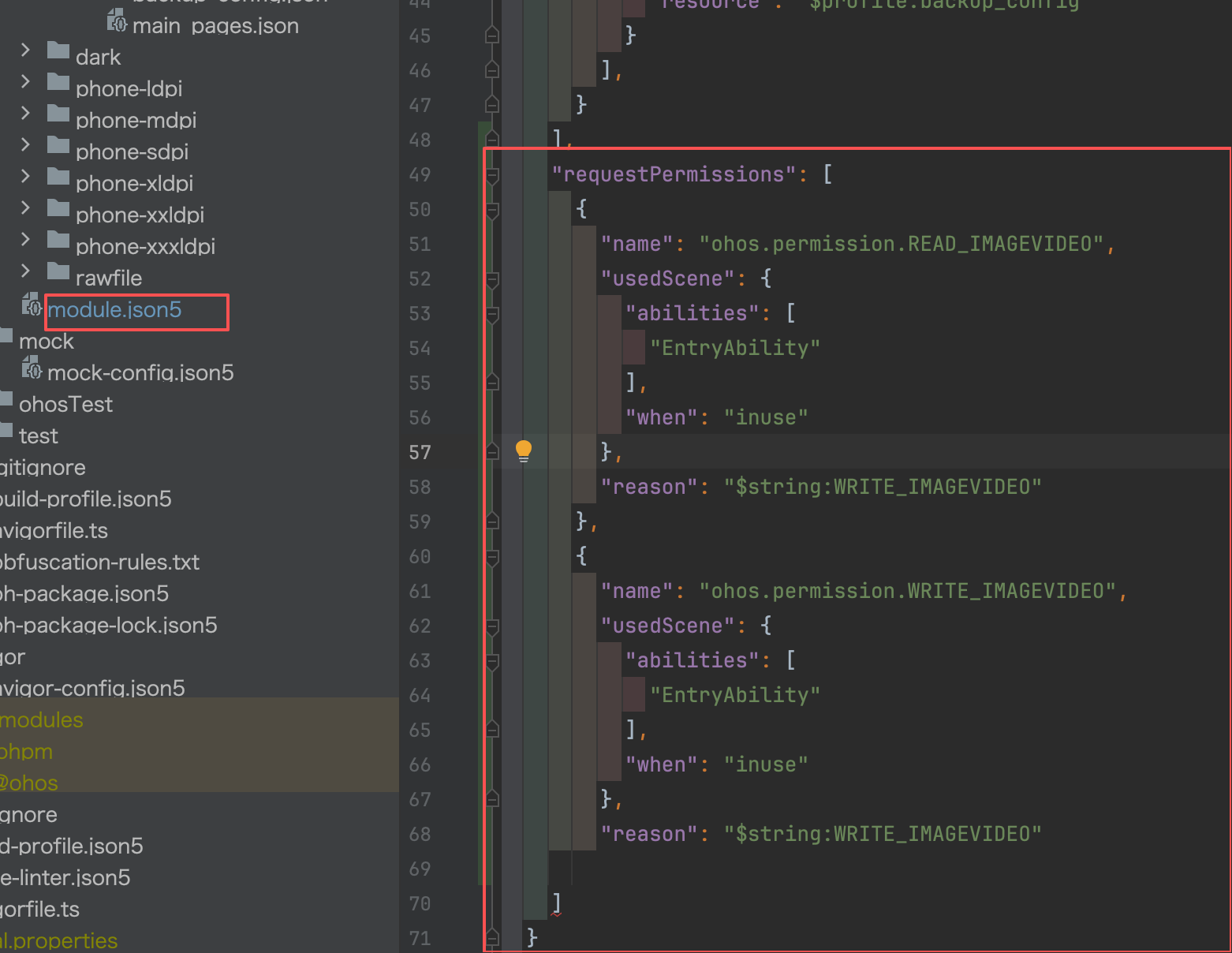Image resolution: width=1232 pixels, height=953 pixels.
Task: Click the dark folder icon
Action: tap(58, 52)
